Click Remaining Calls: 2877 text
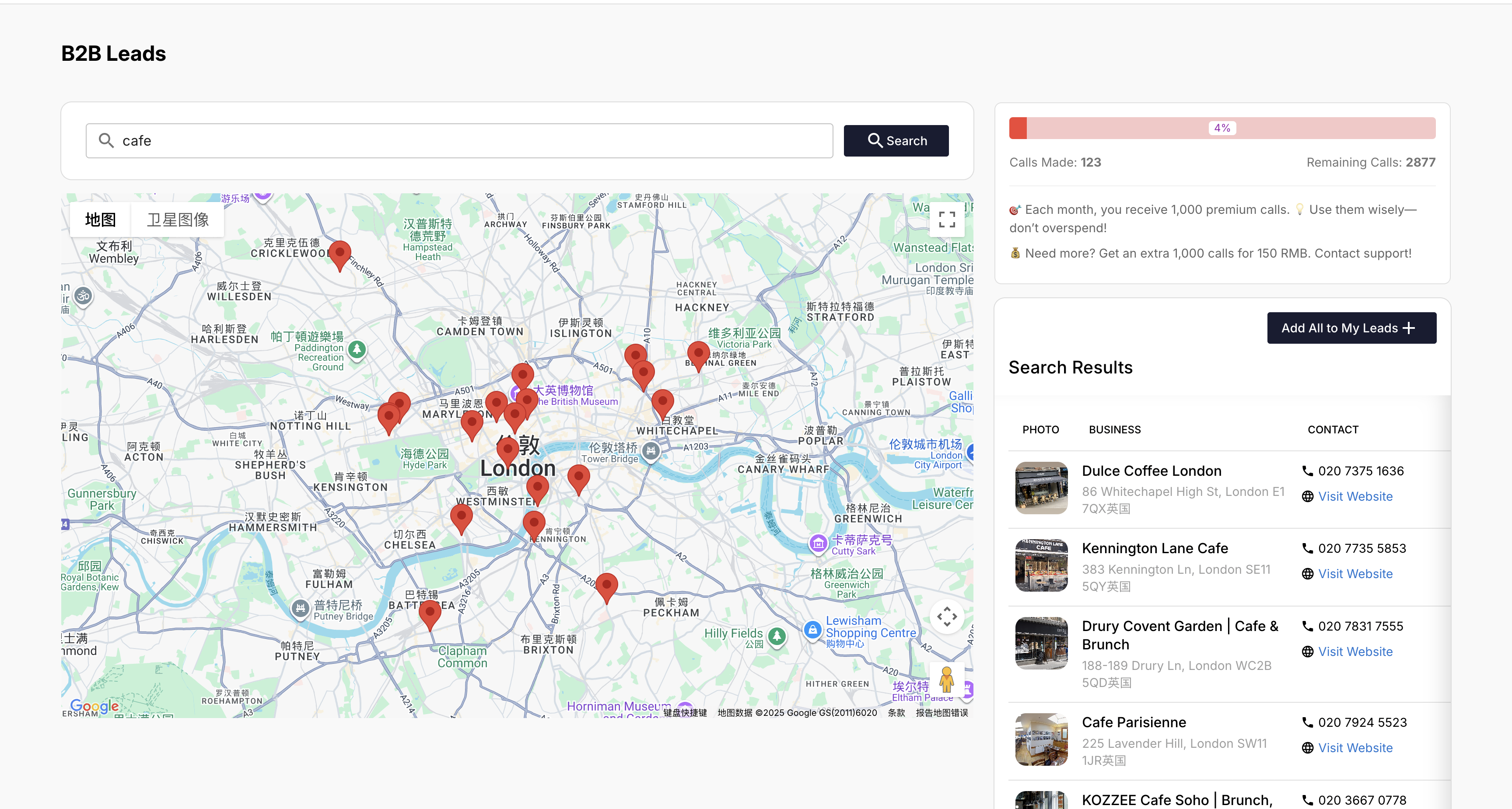This screenshot has height=809, width=1512. tap(1371, 163)
